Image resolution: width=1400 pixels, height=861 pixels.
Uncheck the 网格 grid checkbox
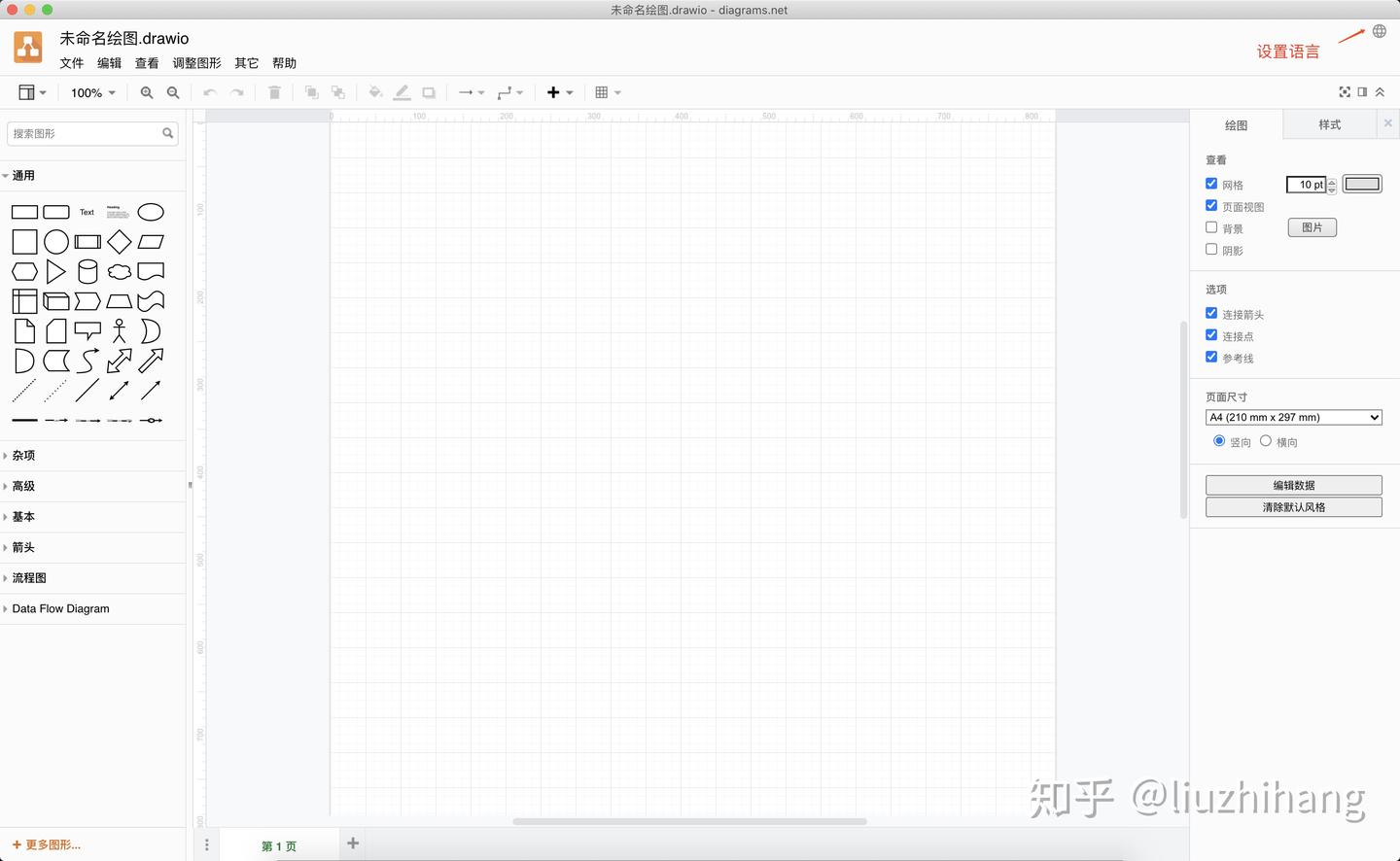point(1211,183)
